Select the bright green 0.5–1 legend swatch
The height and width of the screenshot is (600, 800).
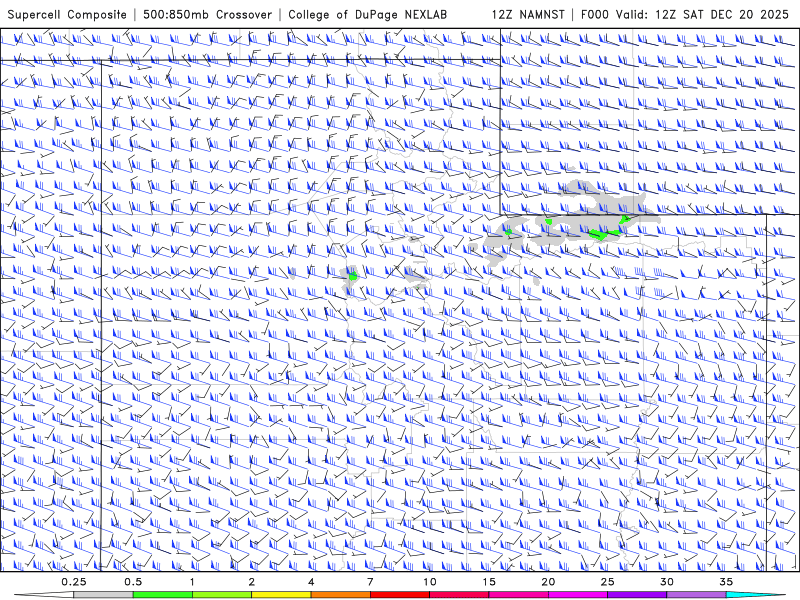(163, 595)
